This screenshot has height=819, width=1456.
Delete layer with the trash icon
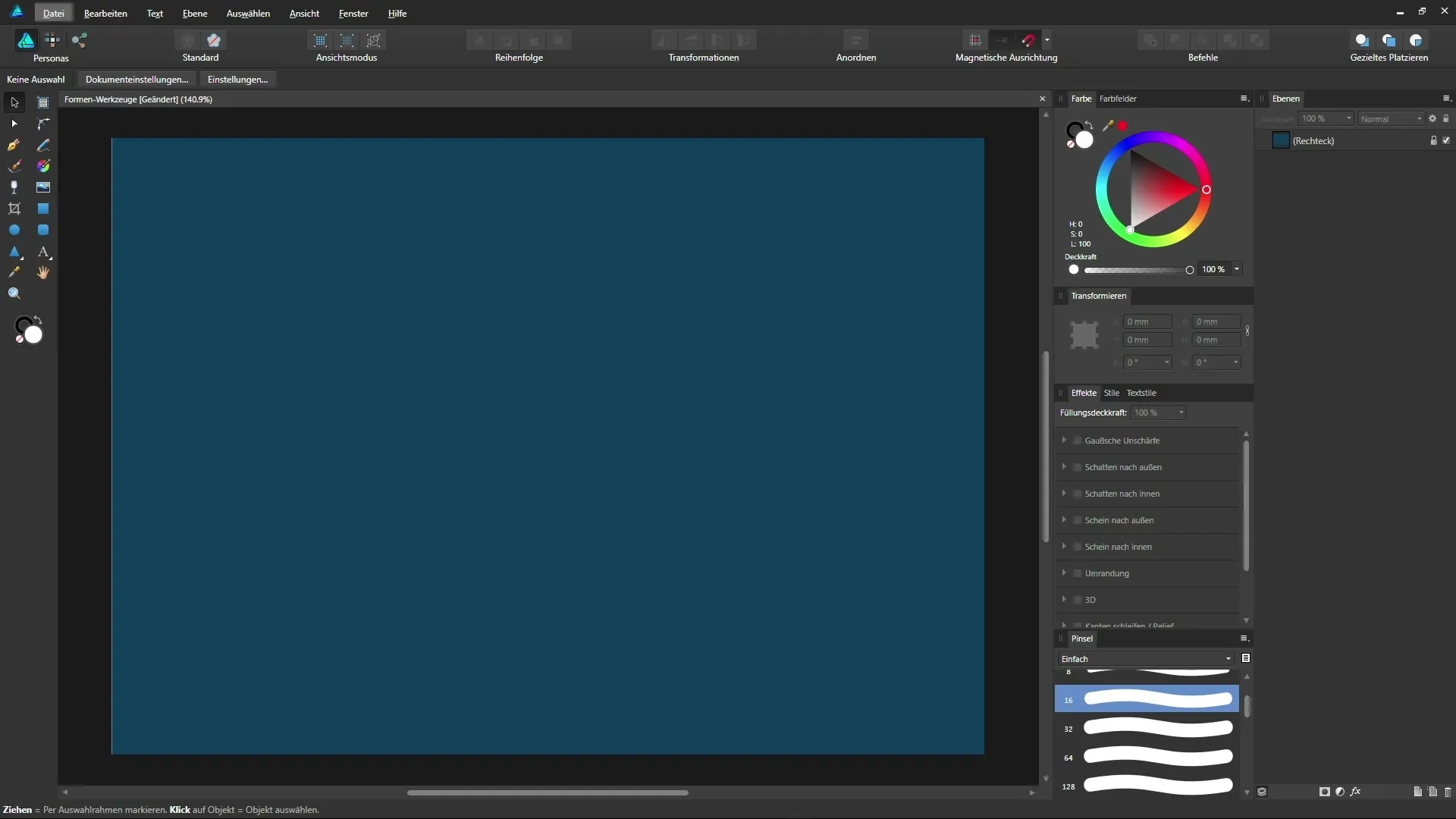(x=1448, y=792)
